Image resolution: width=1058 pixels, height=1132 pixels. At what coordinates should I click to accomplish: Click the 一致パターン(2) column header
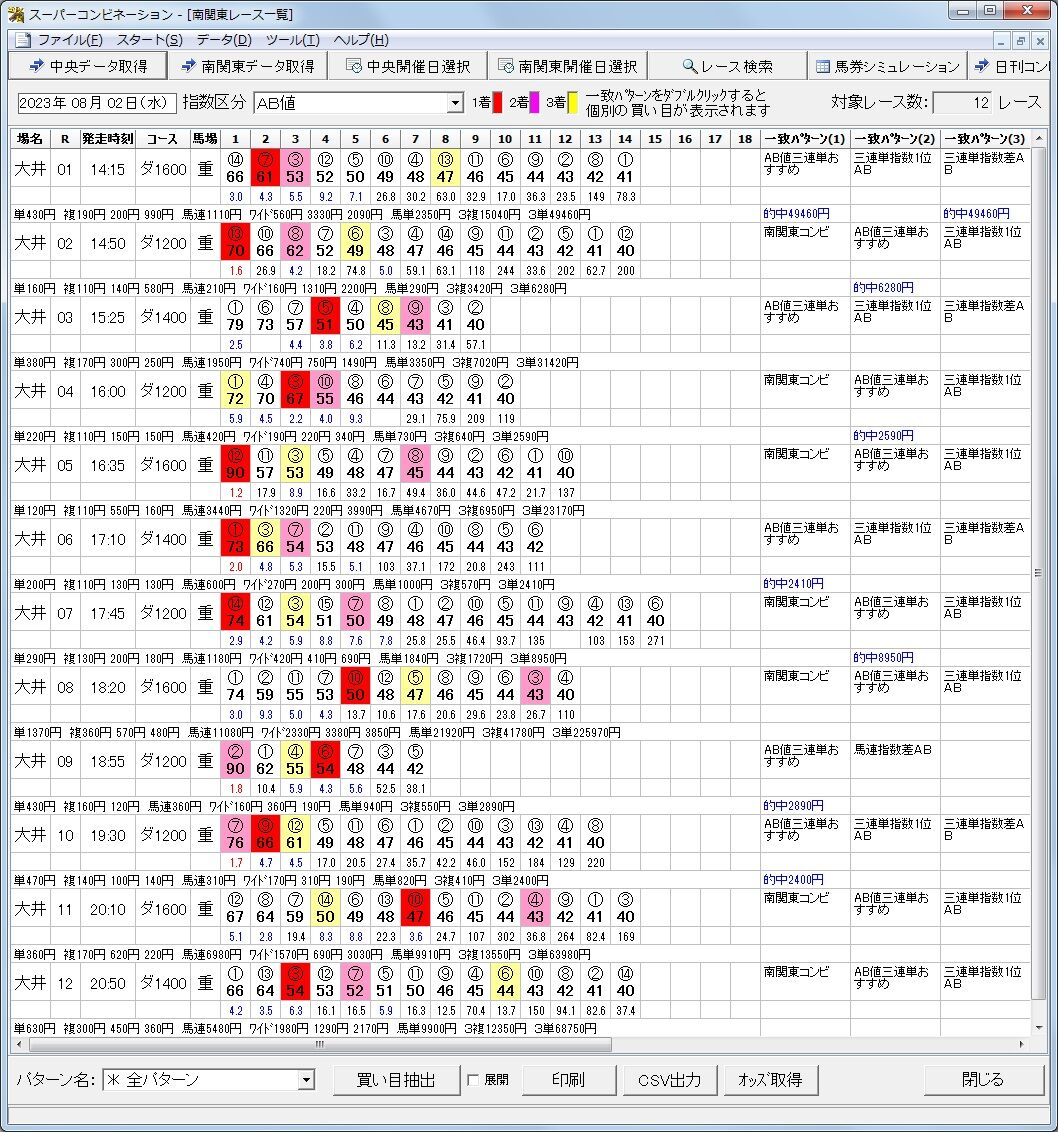896,139
